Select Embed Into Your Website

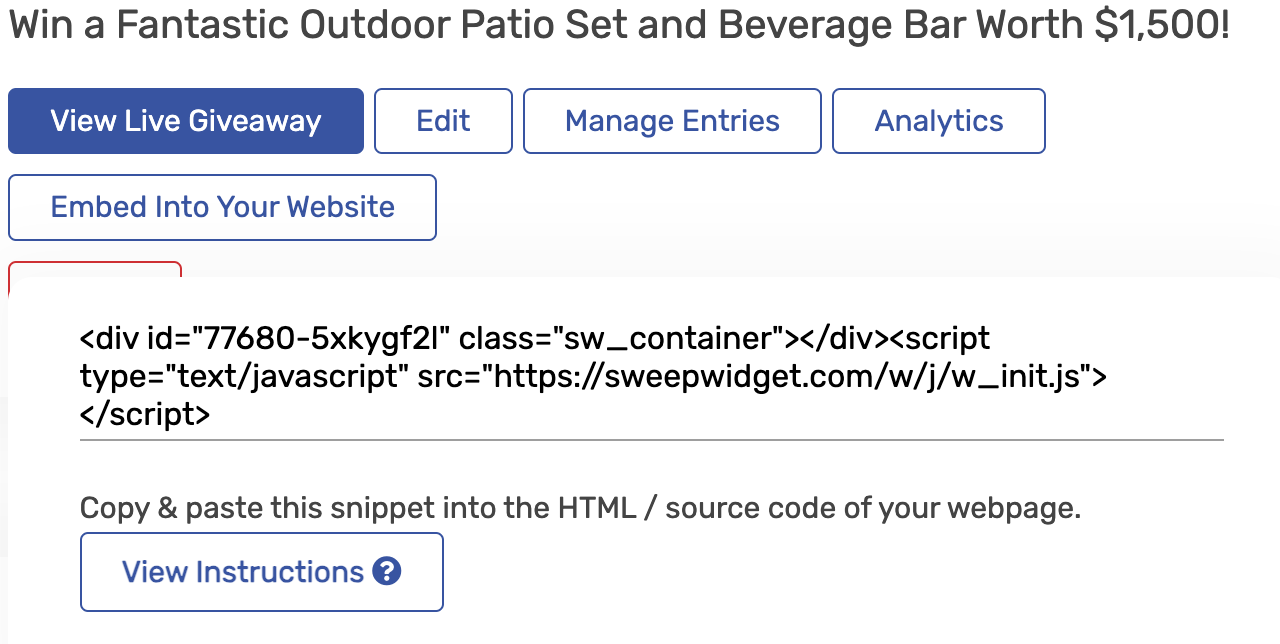click(x=222, y=207)
